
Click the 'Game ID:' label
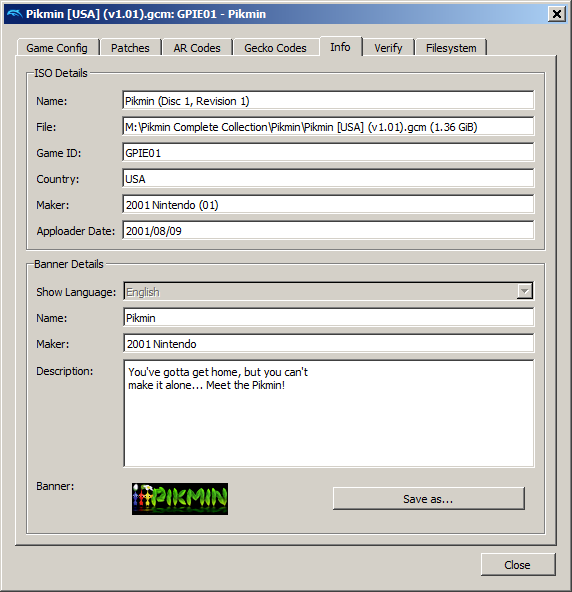tap(59, 153)
